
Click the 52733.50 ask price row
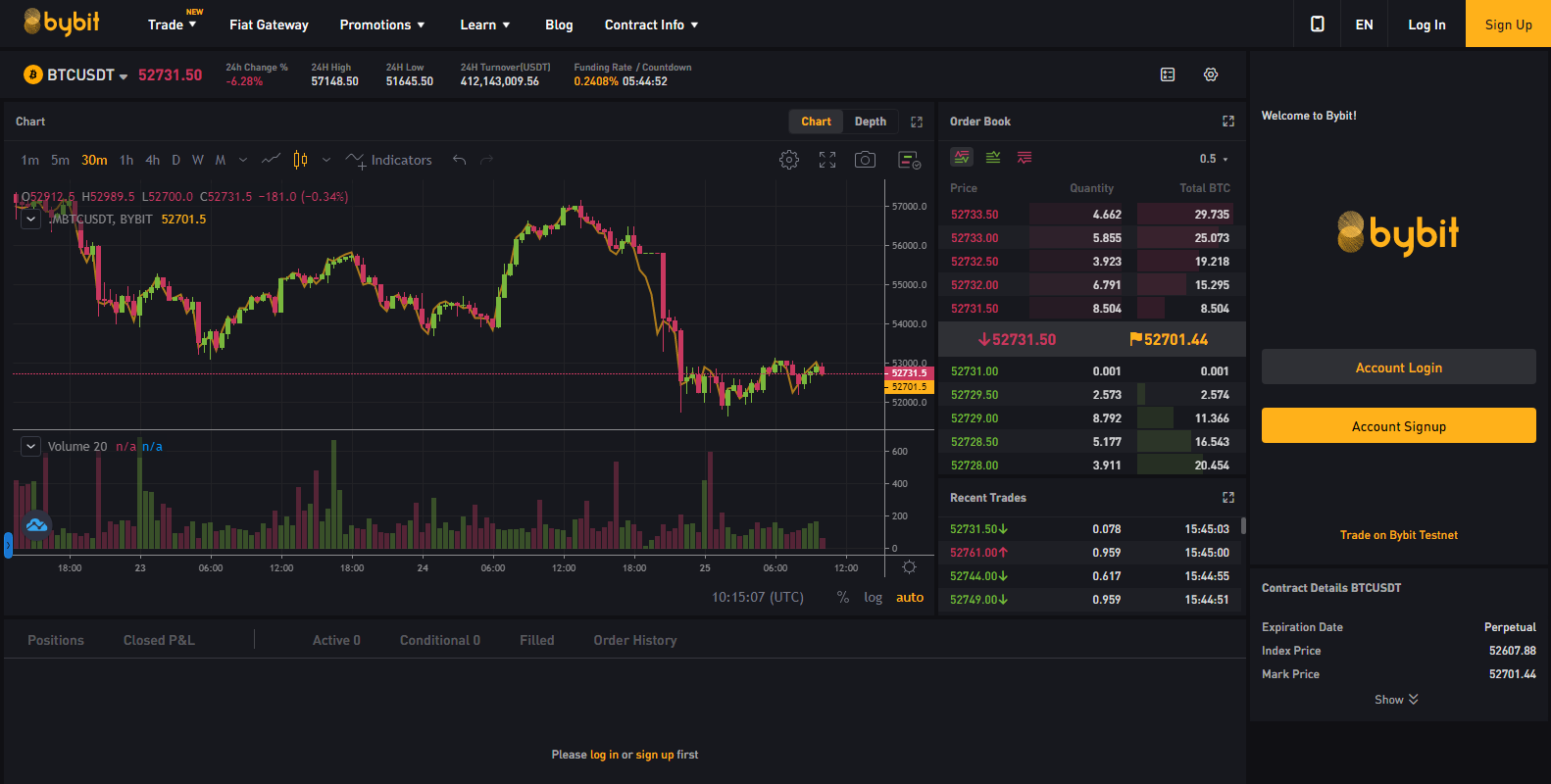tap(1092, 215)
